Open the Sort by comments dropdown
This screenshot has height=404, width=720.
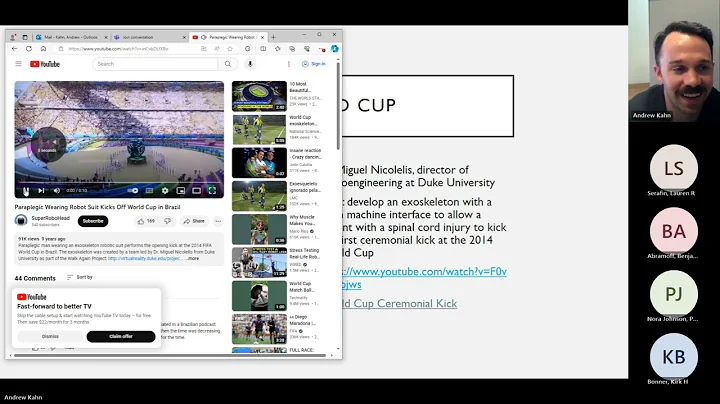79,277
